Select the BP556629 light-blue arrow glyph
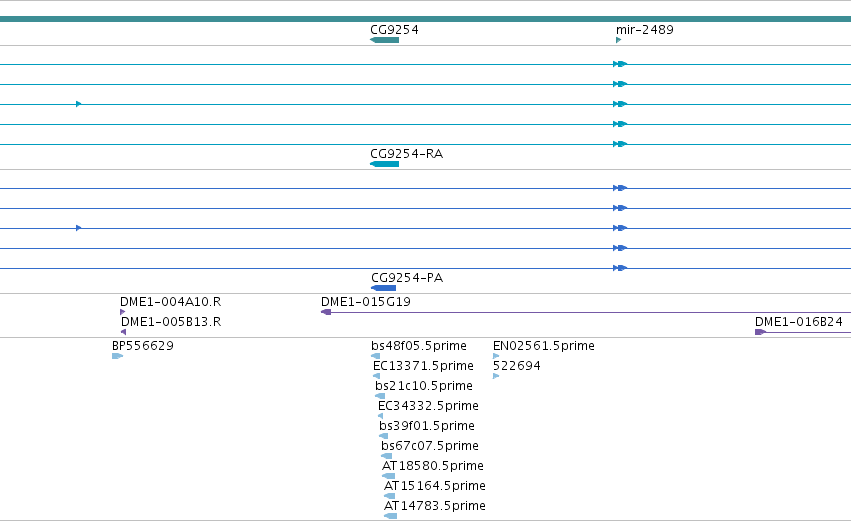Screen dimensions: 851x521 (117, 356)
